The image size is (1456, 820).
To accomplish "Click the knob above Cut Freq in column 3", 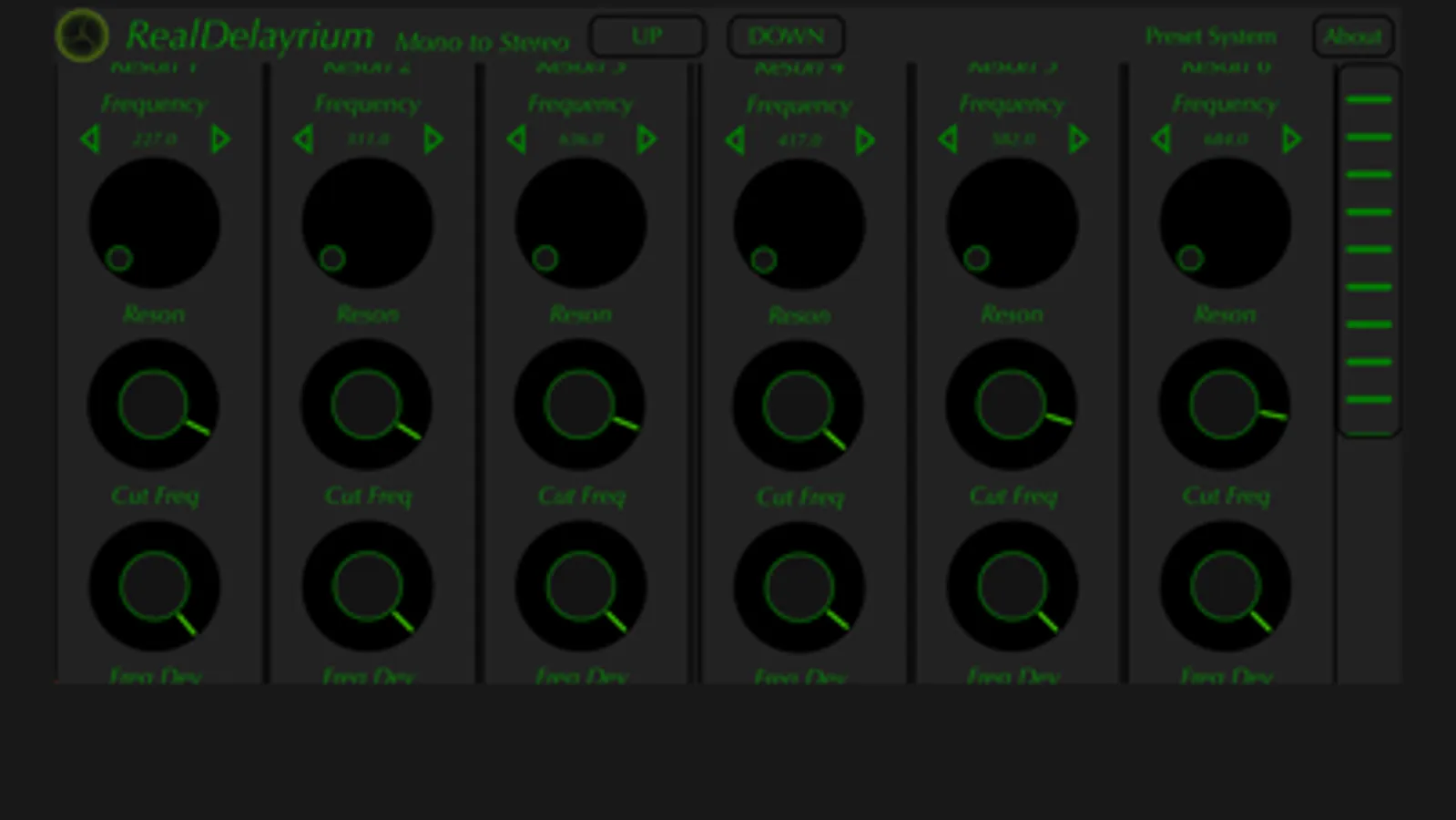I will pos(580,405).
